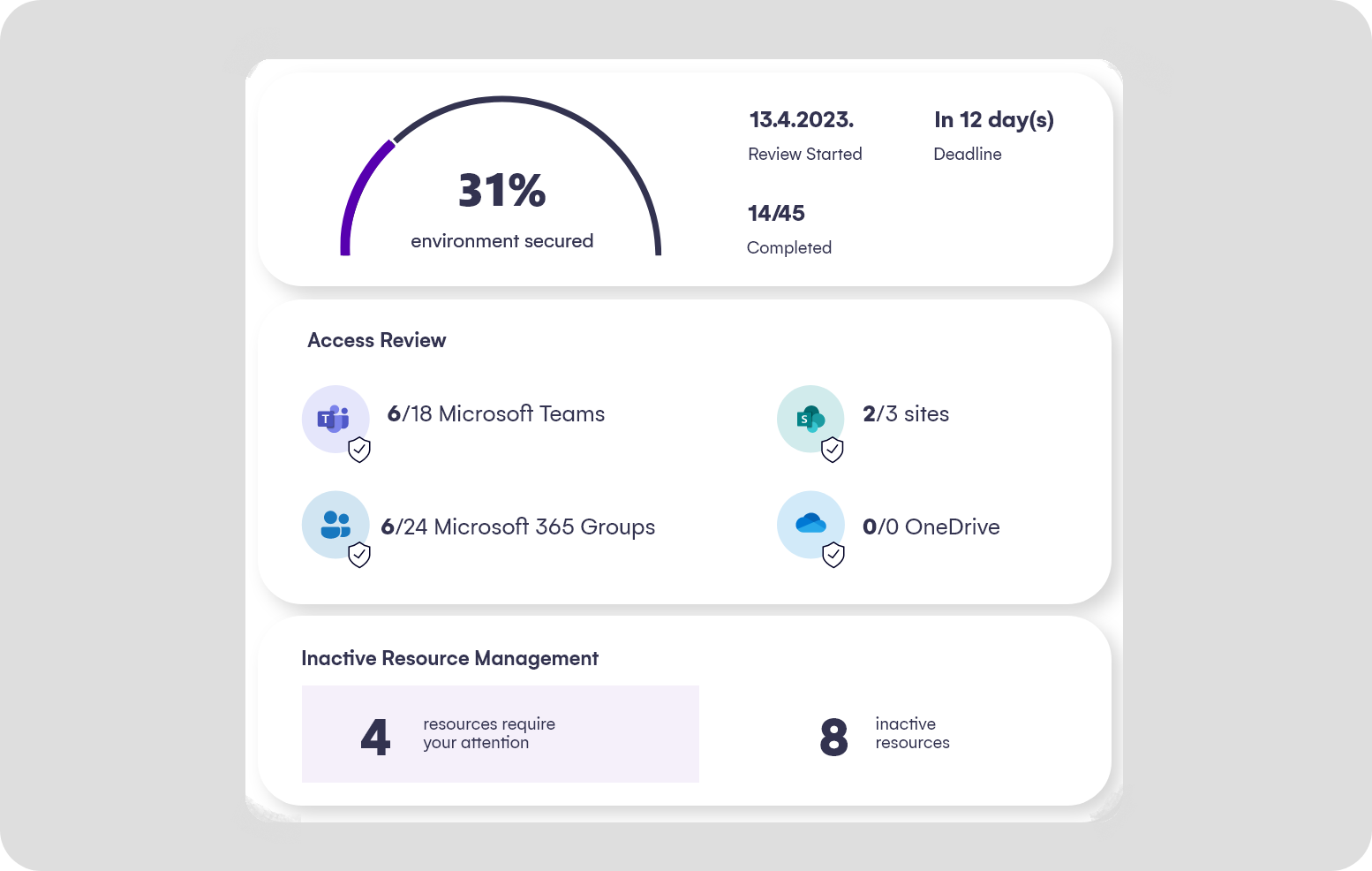Open the OneDrive cloud icon
This screenshot has height=871, width=1372.
(810, 525)
